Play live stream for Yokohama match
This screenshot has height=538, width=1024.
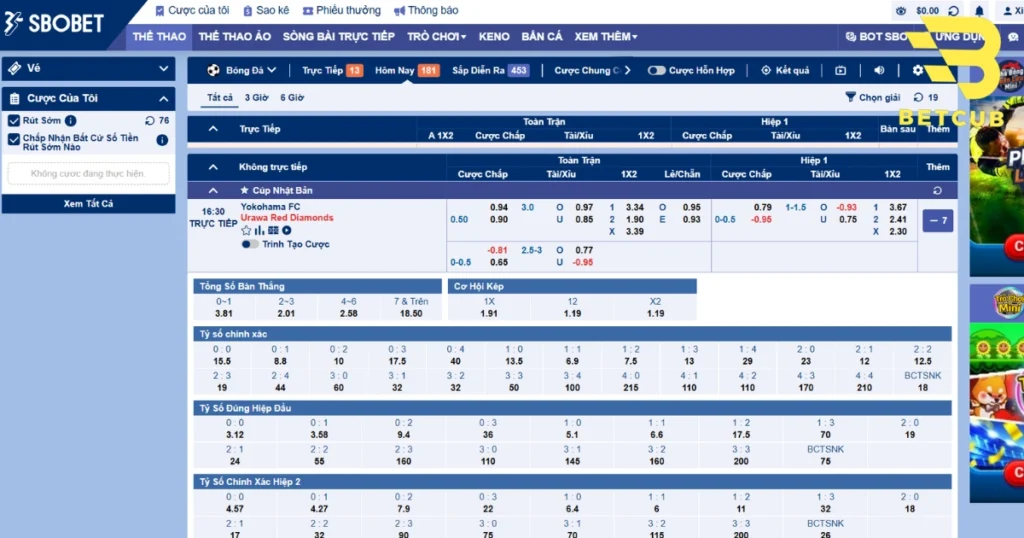(286, 230)
